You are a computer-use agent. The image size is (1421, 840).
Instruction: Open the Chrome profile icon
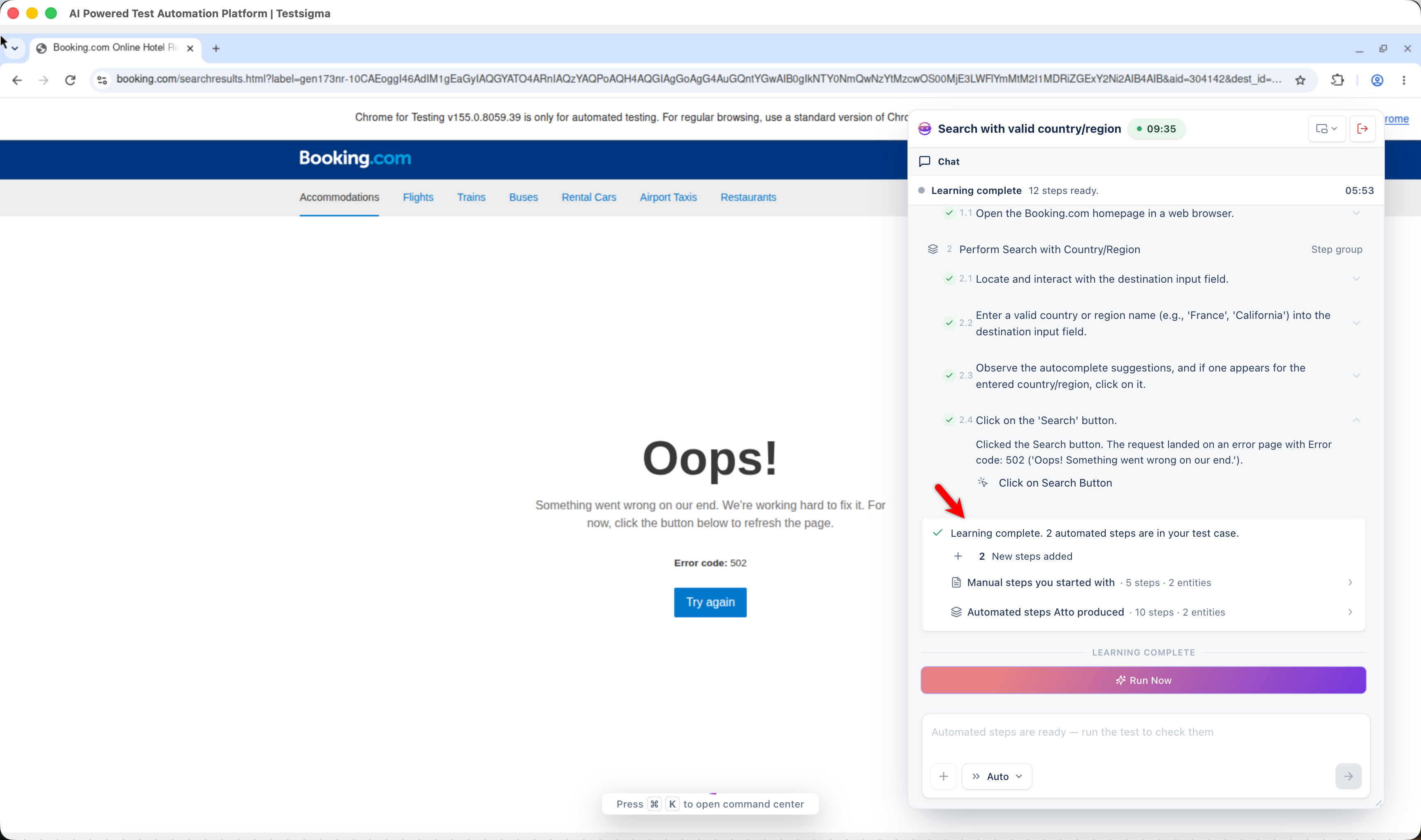click(x=1377, y=80)
